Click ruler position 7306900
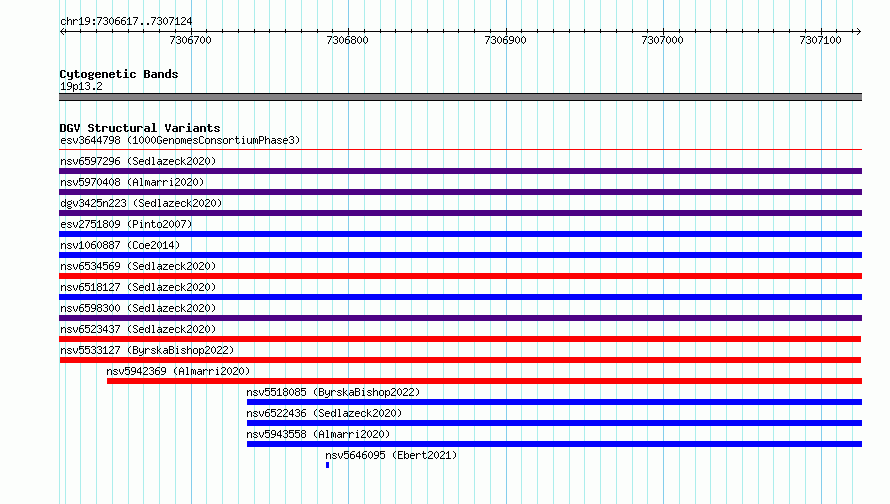Image resolution: width=890 pixels, height=504 pixels. (x=505, y=40)
